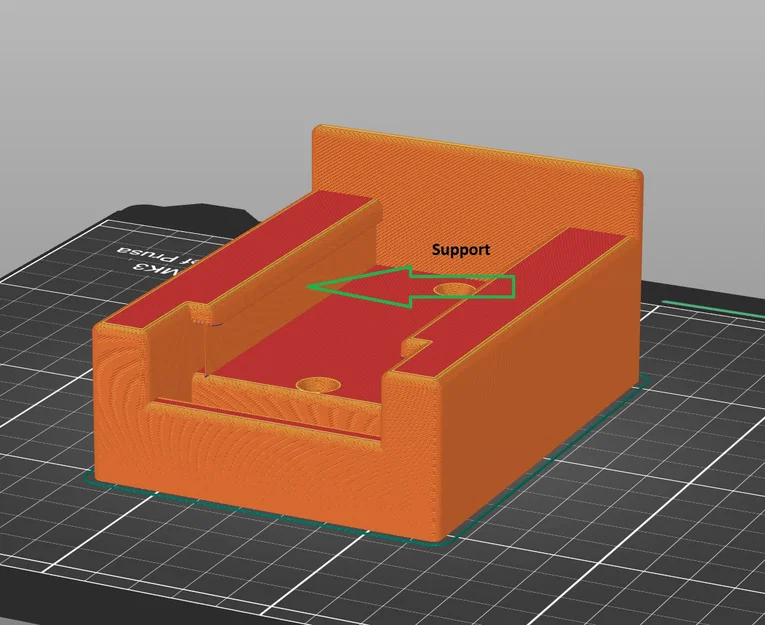Select the left rail's red top surface
765x625 pixels.
click(239, 258)
